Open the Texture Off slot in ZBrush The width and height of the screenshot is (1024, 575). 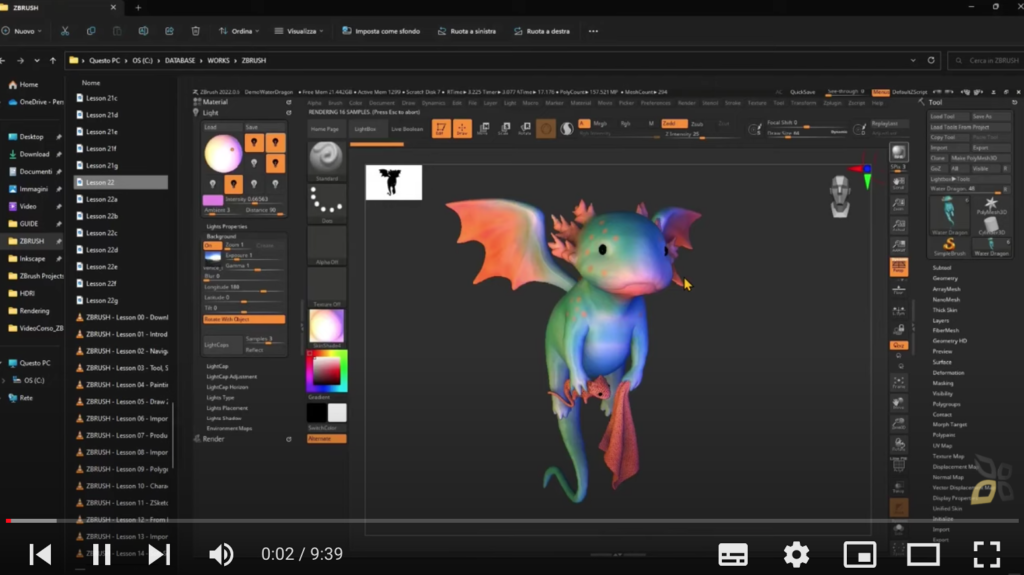(x=327, y=288)
